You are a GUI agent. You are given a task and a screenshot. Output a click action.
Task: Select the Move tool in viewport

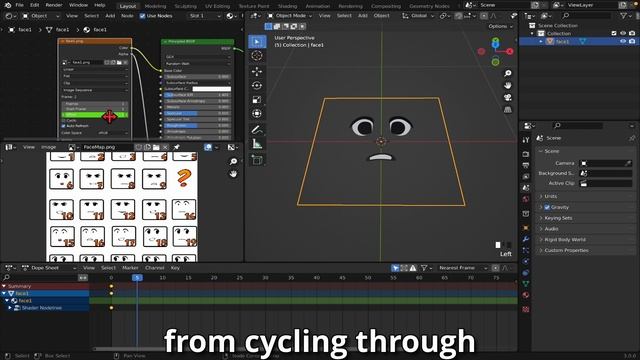(x=257, y=71)
